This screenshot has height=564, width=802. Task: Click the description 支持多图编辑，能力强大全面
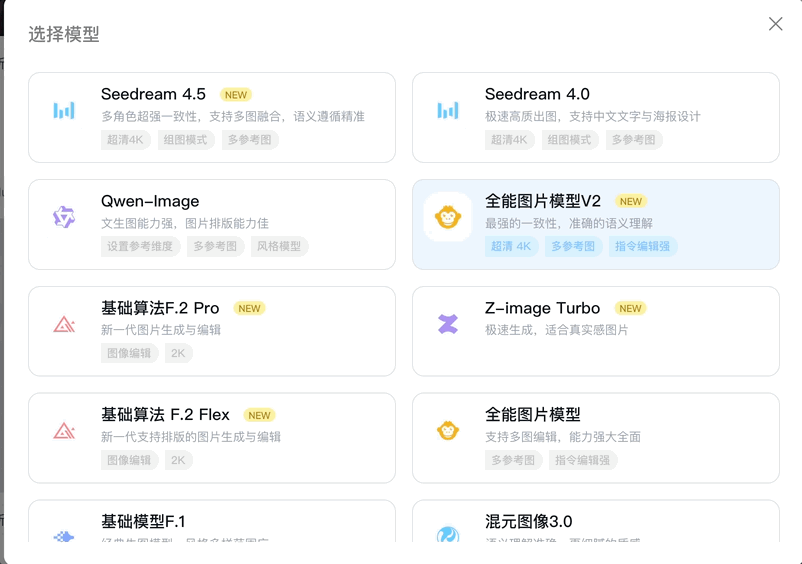tap(563, 437)
